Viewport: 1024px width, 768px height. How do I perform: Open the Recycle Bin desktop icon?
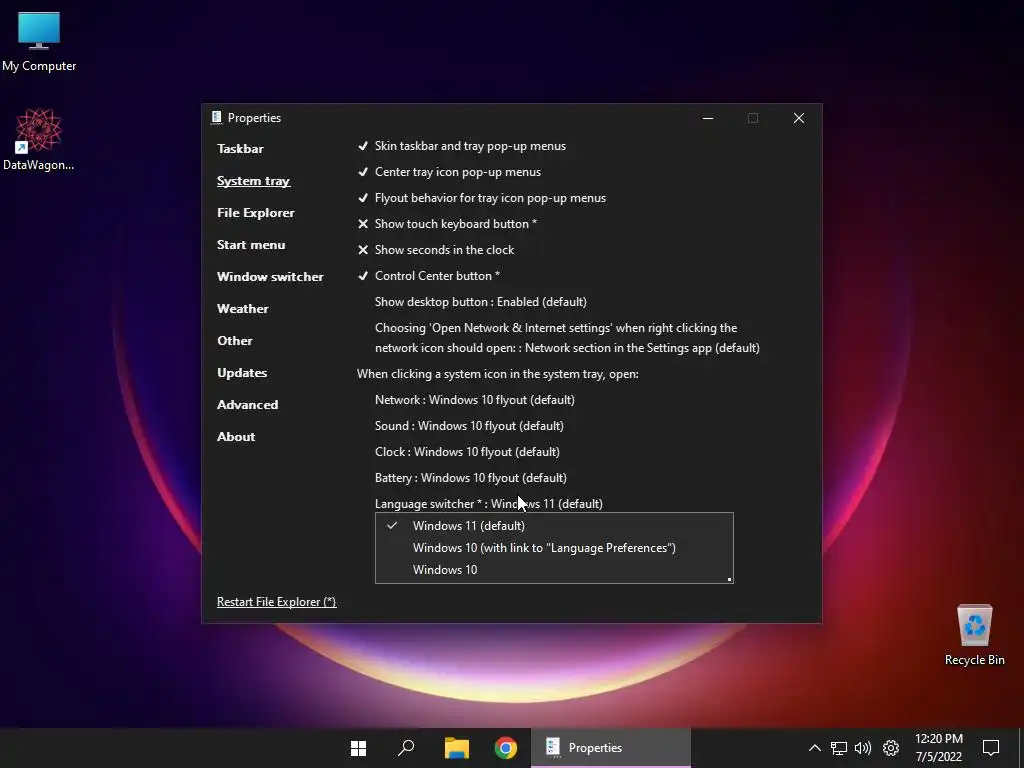tap(974, 634)
